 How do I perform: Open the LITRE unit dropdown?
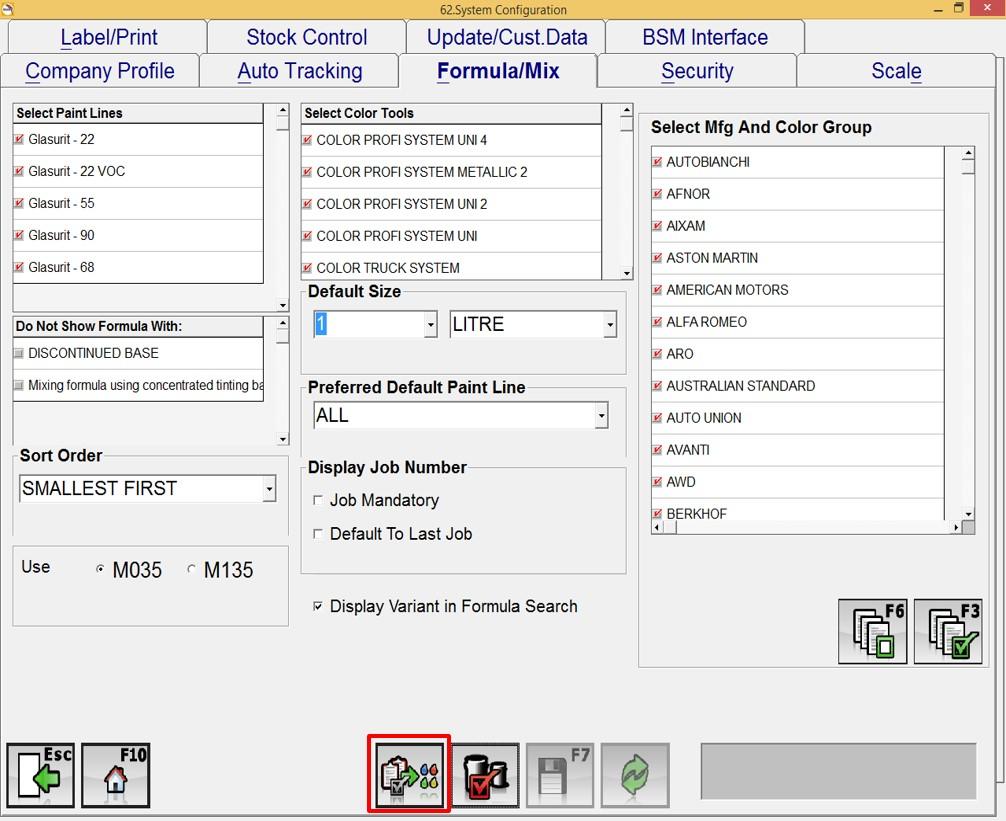609,325
